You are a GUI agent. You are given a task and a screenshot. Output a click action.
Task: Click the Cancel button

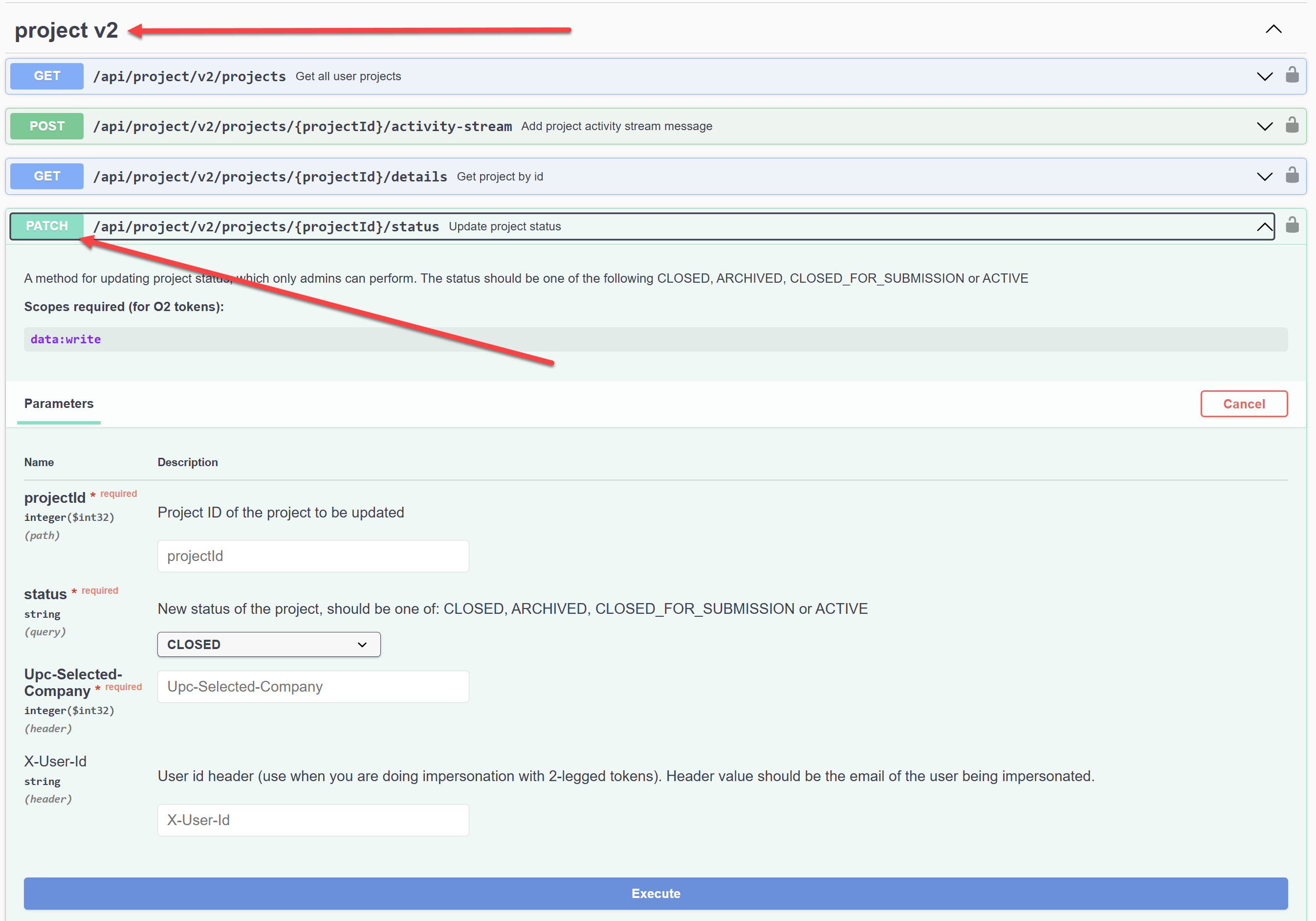point(1244,403)
